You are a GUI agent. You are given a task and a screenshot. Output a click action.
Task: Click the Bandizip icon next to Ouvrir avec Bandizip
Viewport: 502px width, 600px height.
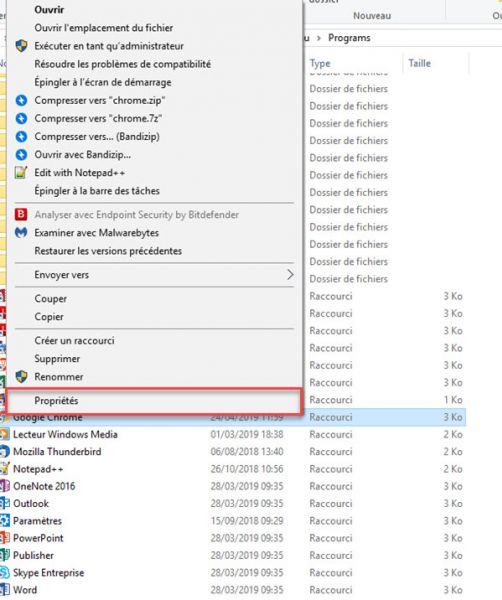[x=21, y=155]
